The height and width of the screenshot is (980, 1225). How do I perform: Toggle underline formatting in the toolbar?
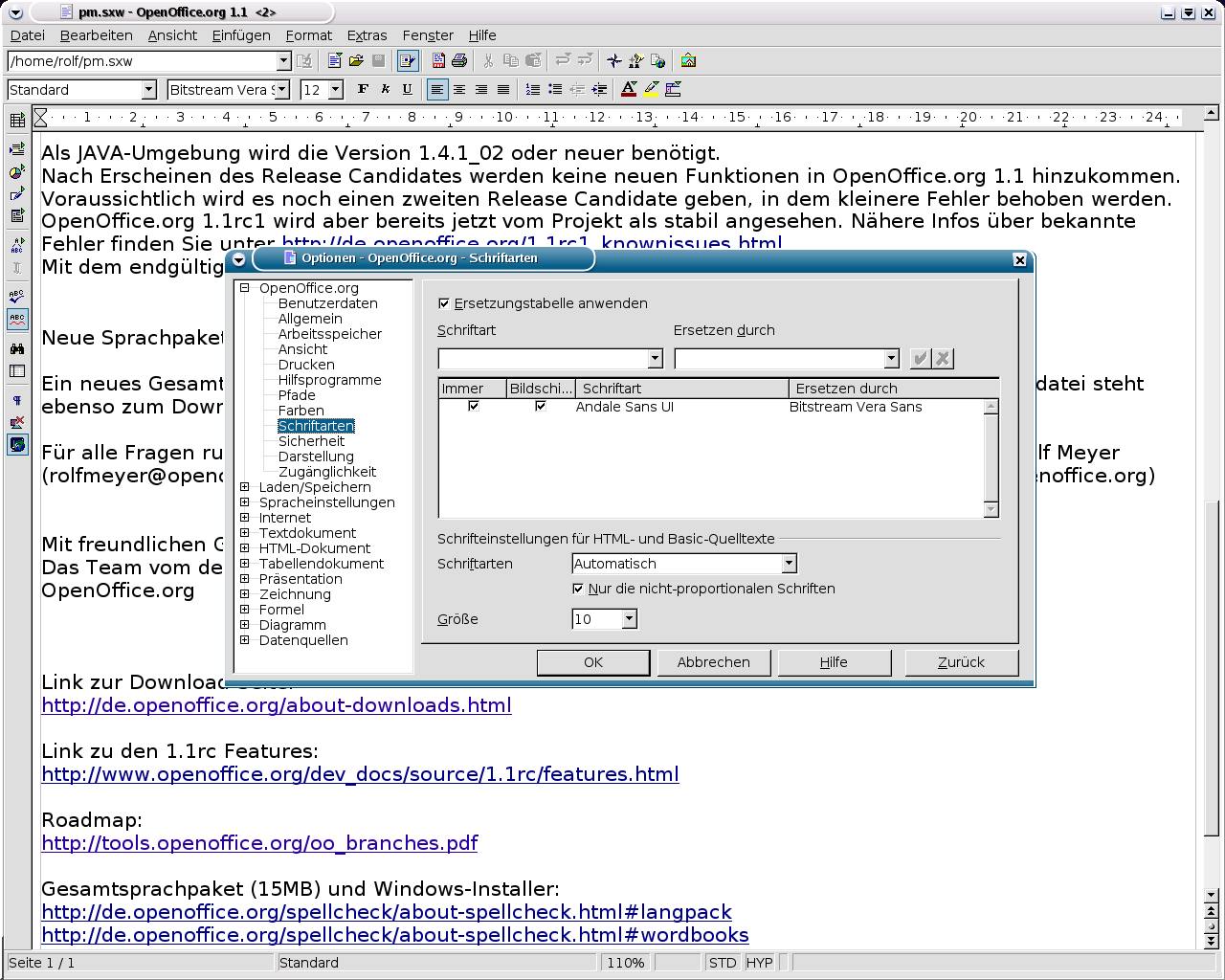click(407, 89)
